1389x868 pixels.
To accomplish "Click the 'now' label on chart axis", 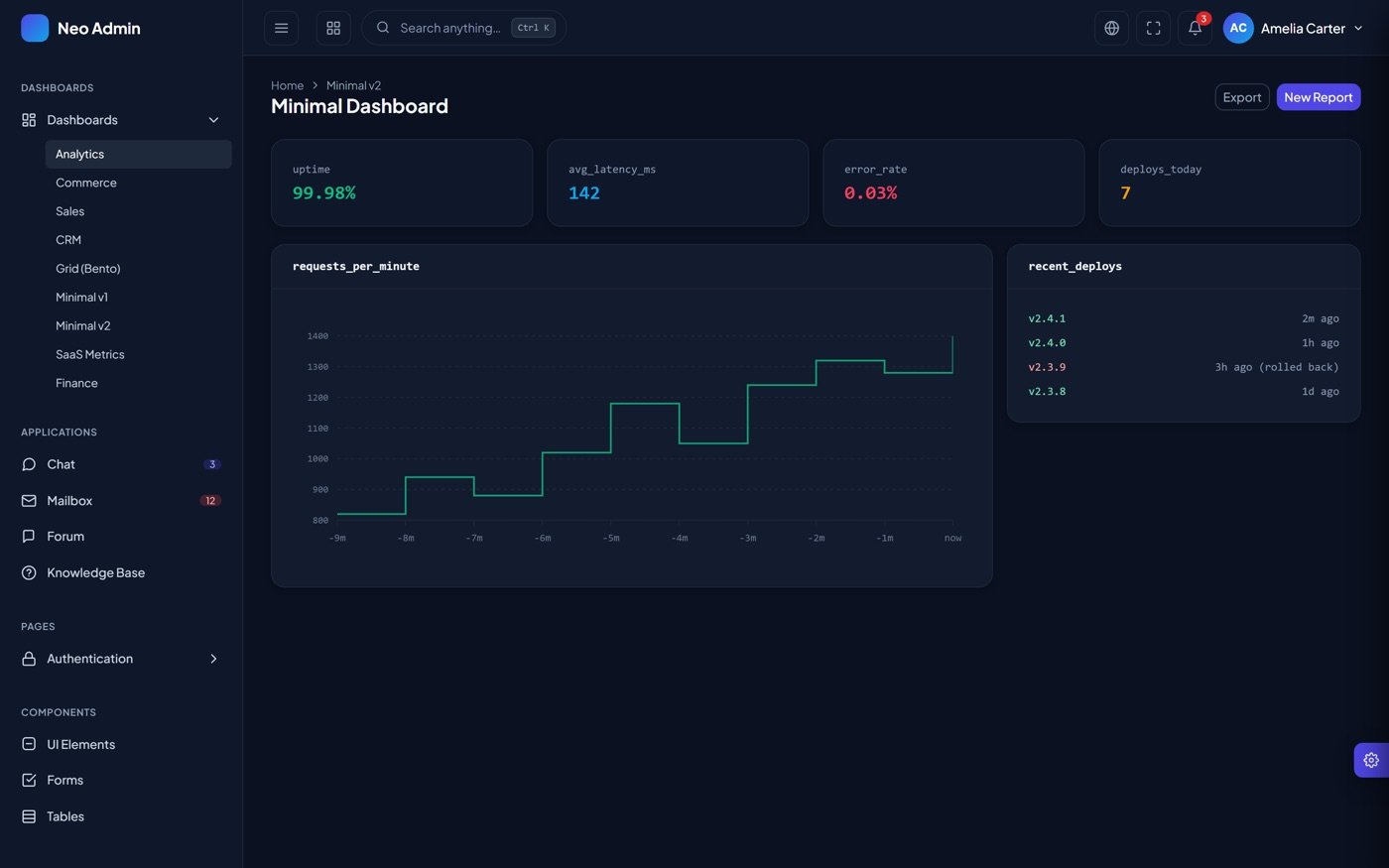I will 952,538.
